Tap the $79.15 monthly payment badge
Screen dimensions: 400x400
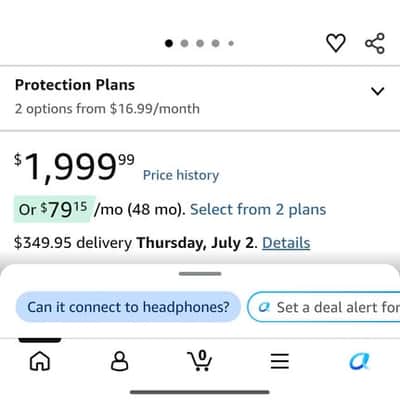[54, 209]
